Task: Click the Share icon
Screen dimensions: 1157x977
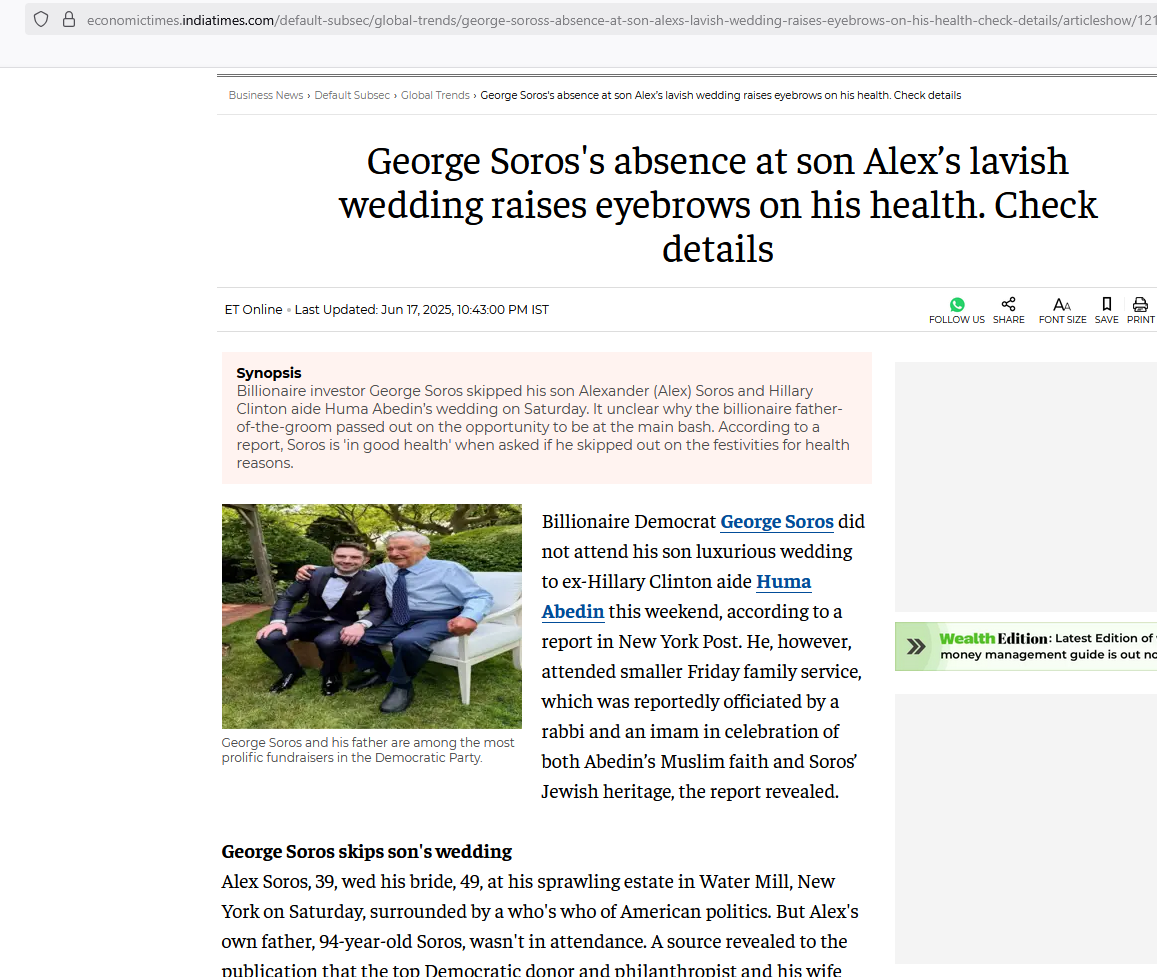Action: point(1009,304)
